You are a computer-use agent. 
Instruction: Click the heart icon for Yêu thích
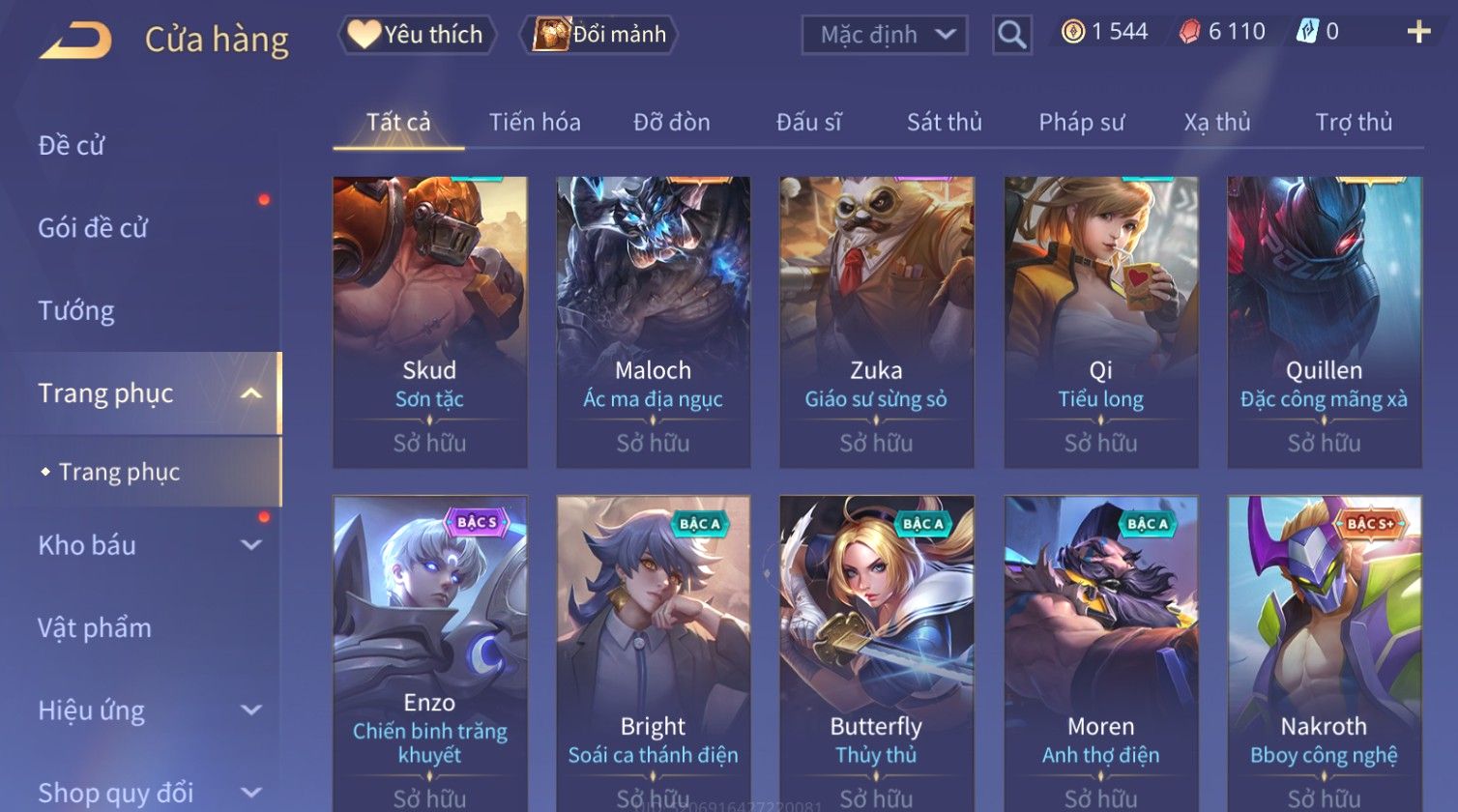pos(364,35)
